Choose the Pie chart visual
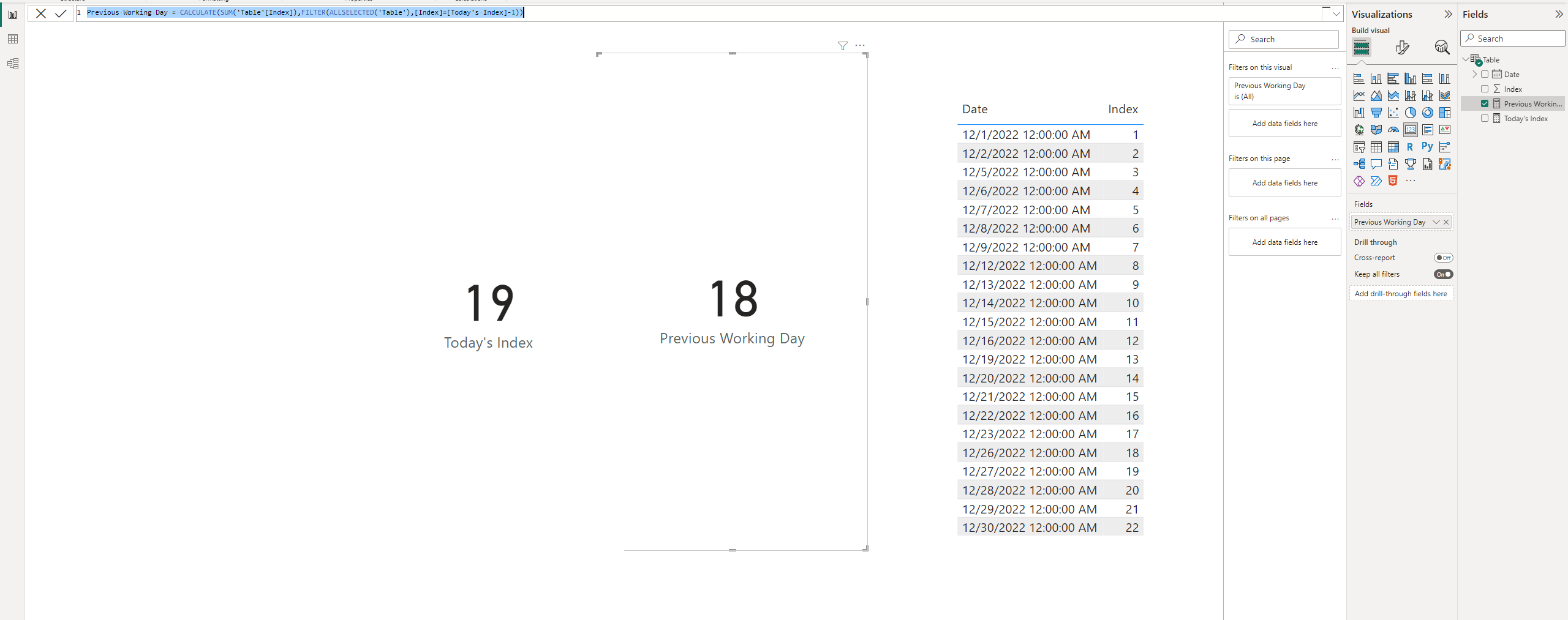The image size is (1568, 620). [x=1411, y=113]
